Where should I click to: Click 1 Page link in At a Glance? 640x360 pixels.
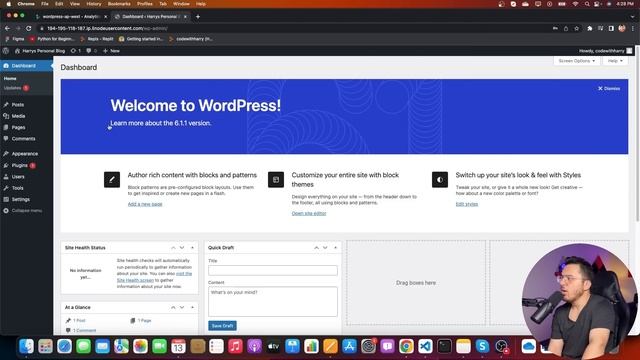pyautogui.click(x=144, y=321)
